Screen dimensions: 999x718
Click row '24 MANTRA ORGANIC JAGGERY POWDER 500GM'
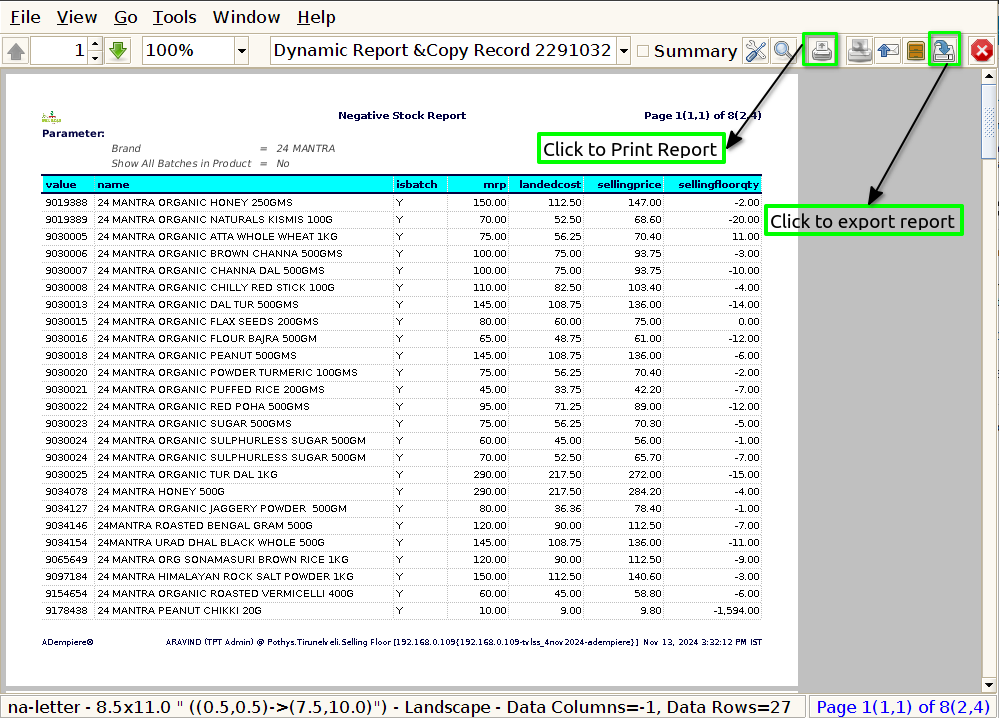point(401,509)
